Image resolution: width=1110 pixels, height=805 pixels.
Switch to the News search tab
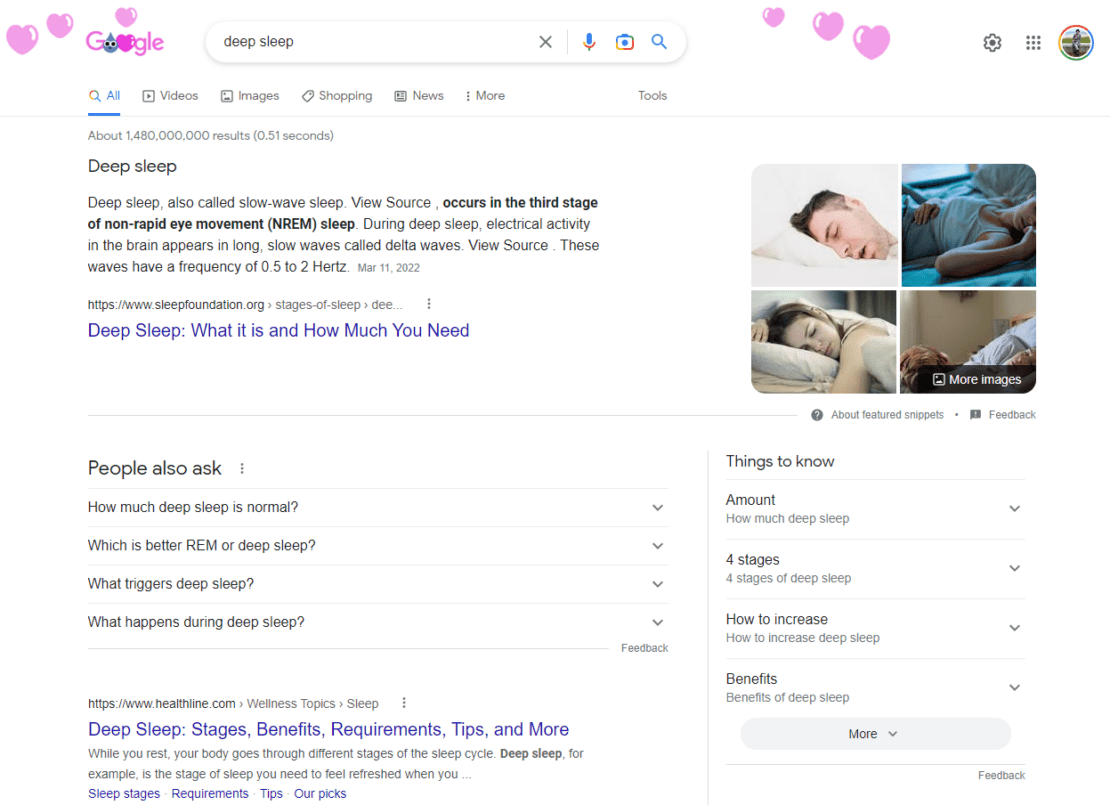(419, 95)
